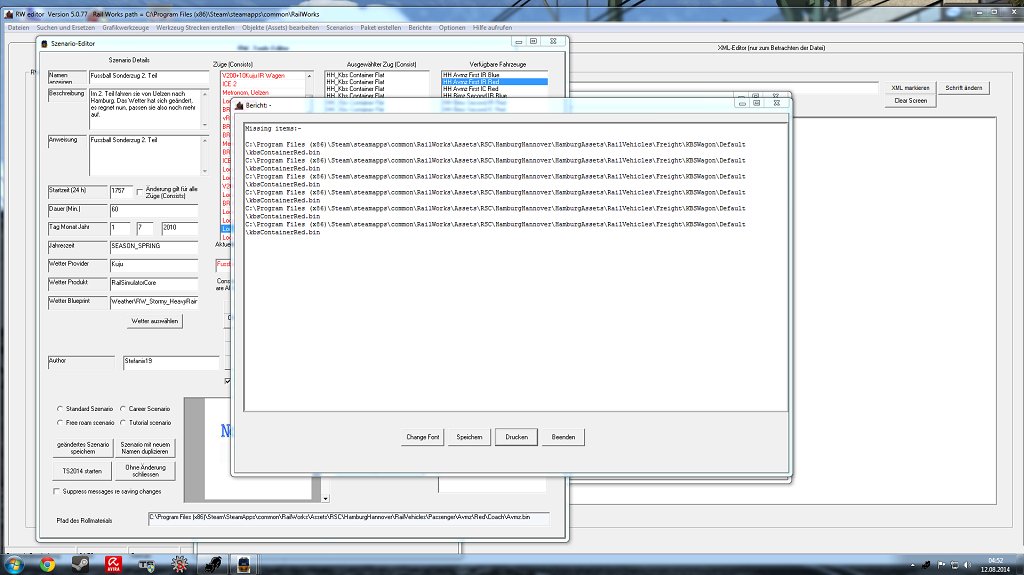The image size is (1024, 575).
Task: Select the Free roam scenario radio button
Action: click(60, 423)
